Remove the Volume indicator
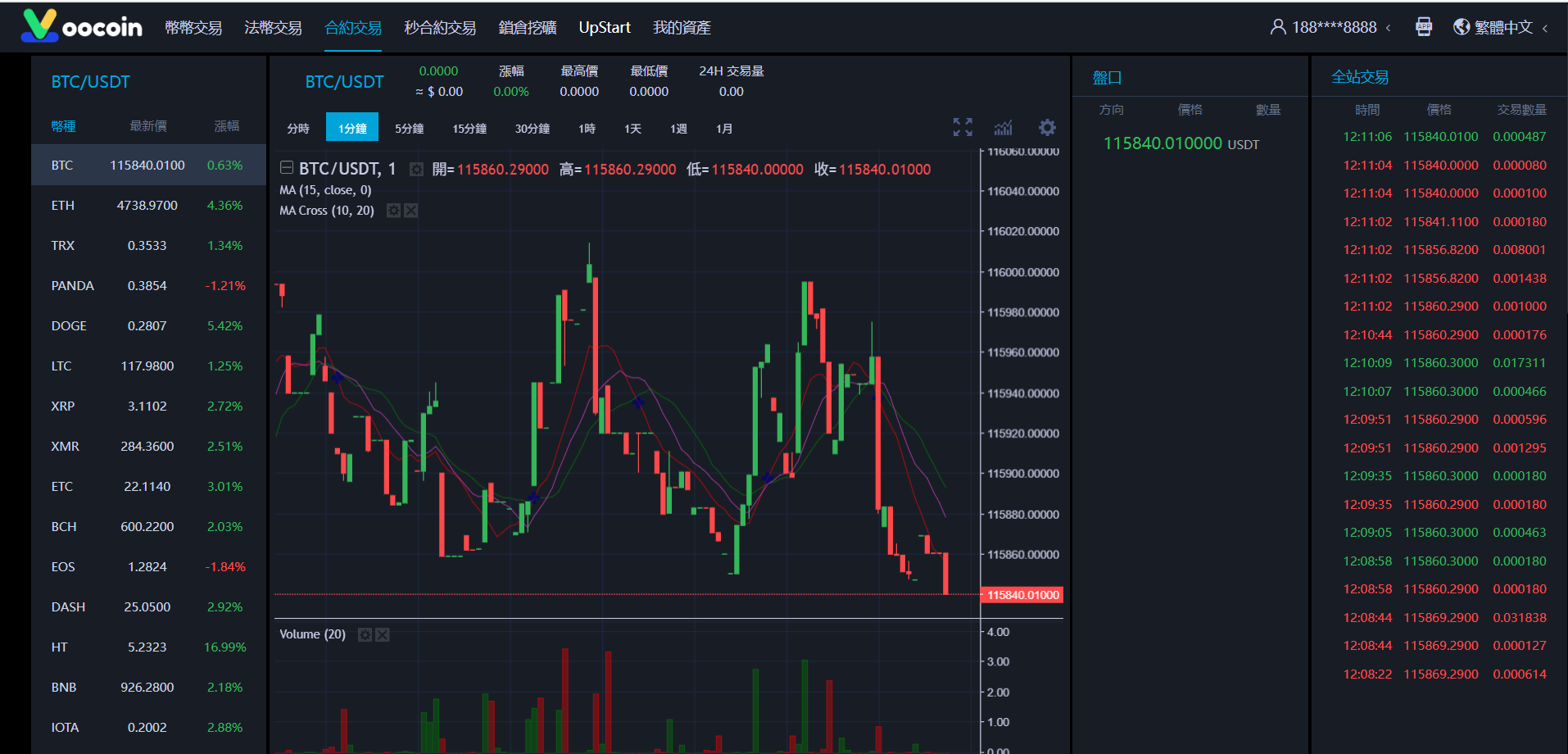 click(x=383, y=634)
